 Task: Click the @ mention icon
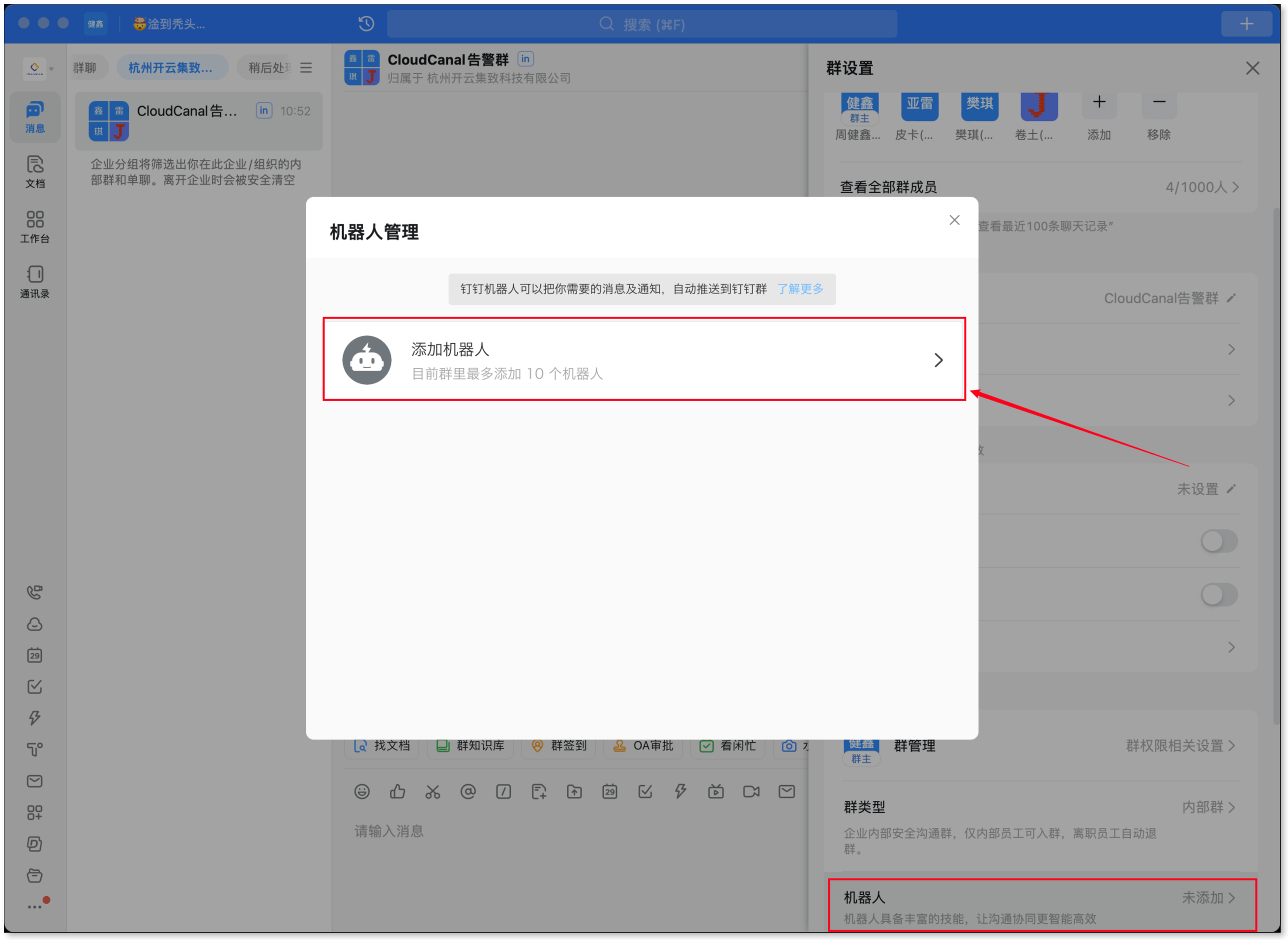[468, 792]
